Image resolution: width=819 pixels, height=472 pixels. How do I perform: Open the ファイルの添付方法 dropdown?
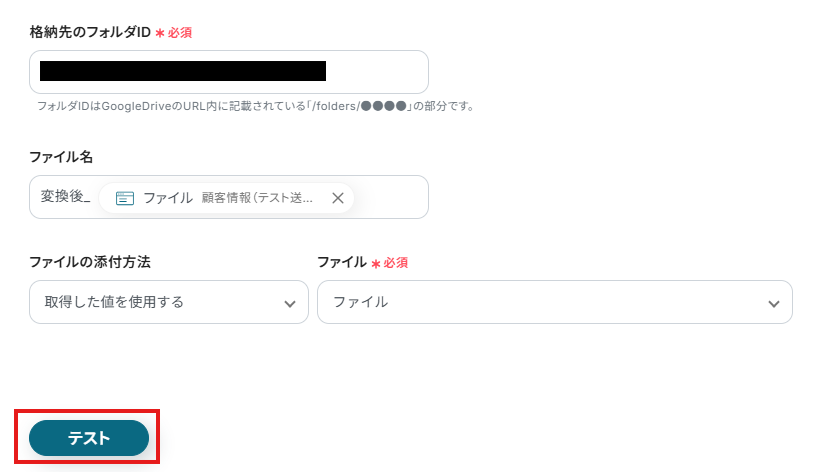168,302
